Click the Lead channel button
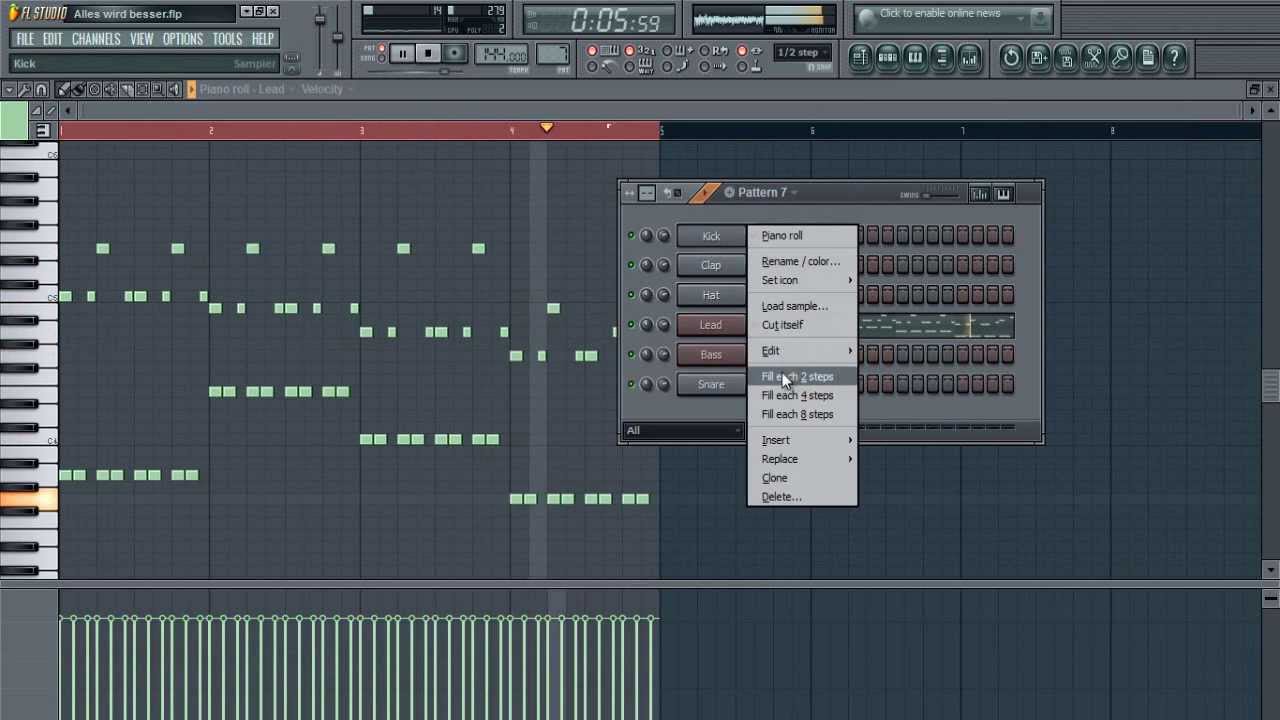The height and width of the screenshot is (720, 1280). (x=711, y=325)
